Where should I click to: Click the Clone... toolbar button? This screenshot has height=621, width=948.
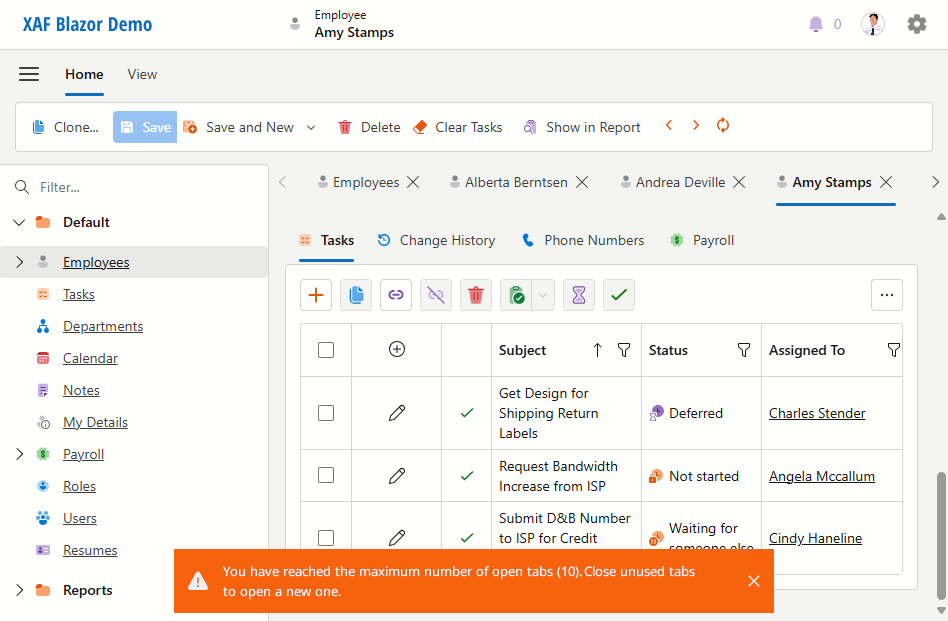click(65, 127)
